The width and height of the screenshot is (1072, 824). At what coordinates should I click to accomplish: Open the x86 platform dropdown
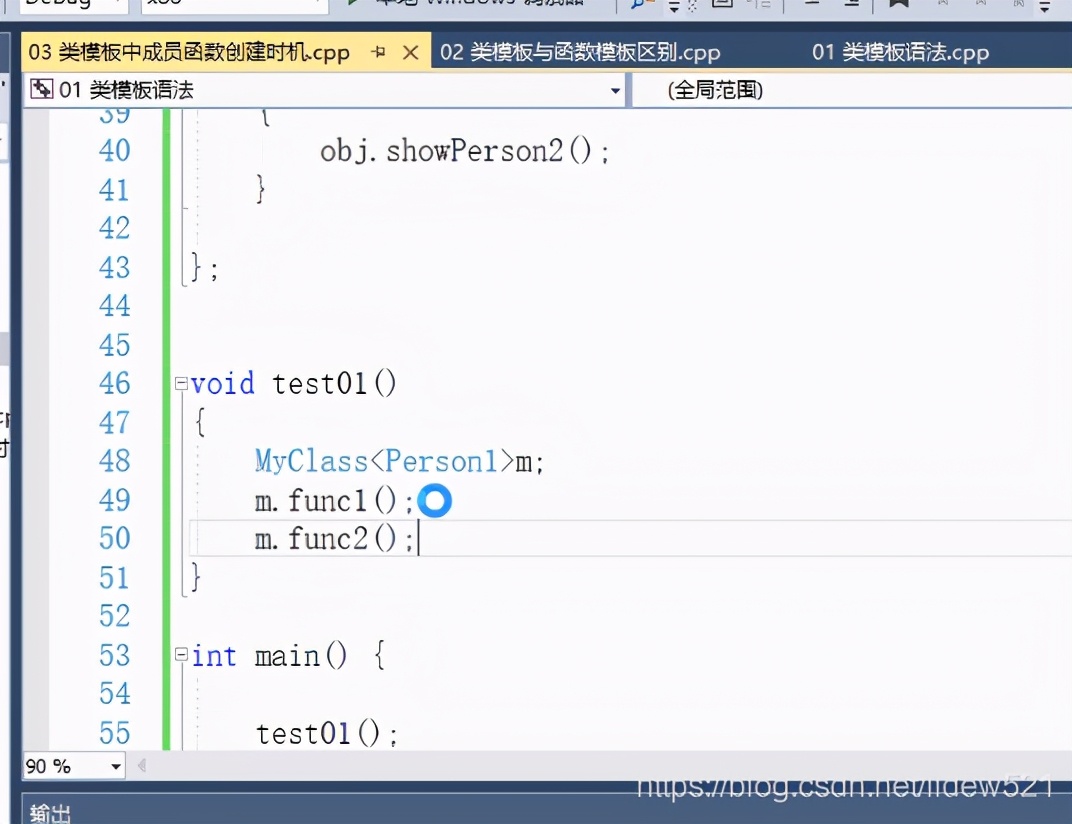point(230,4)
